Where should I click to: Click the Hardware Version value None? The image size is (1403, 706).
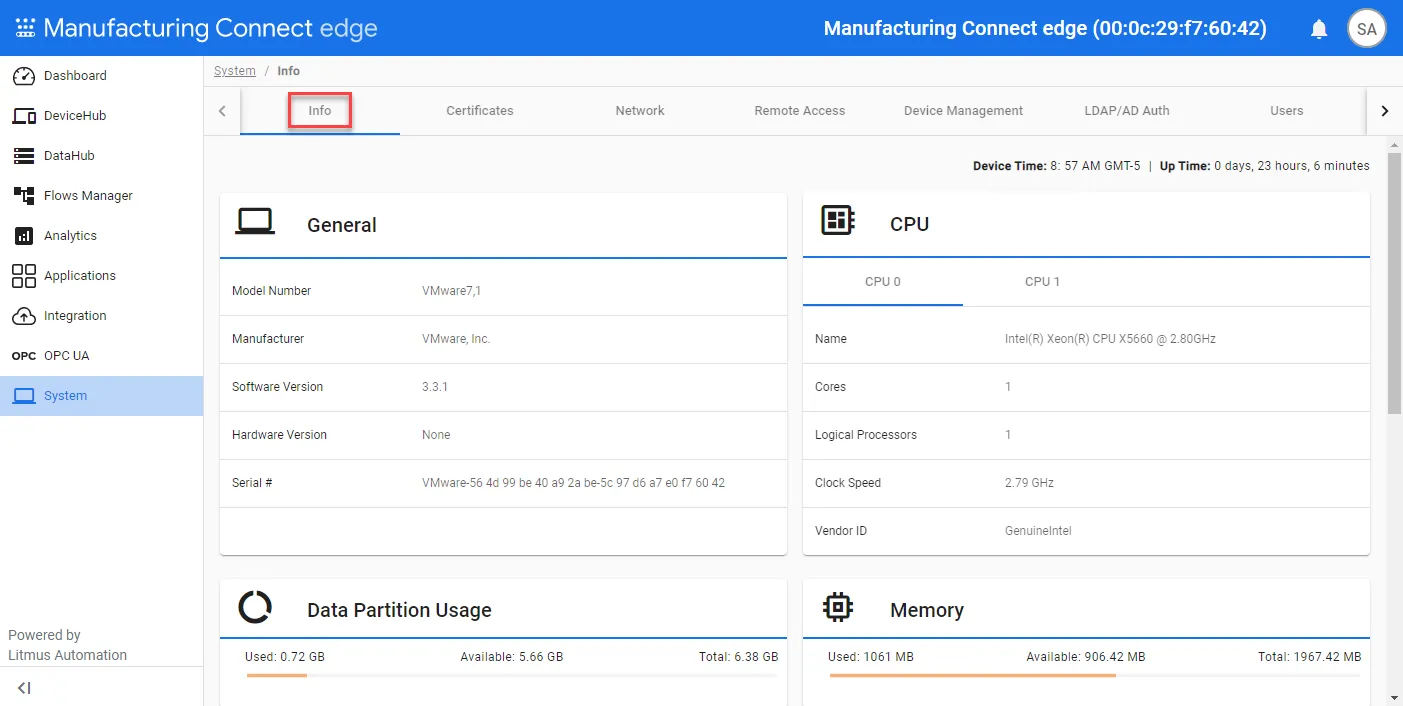click(436, 435)
